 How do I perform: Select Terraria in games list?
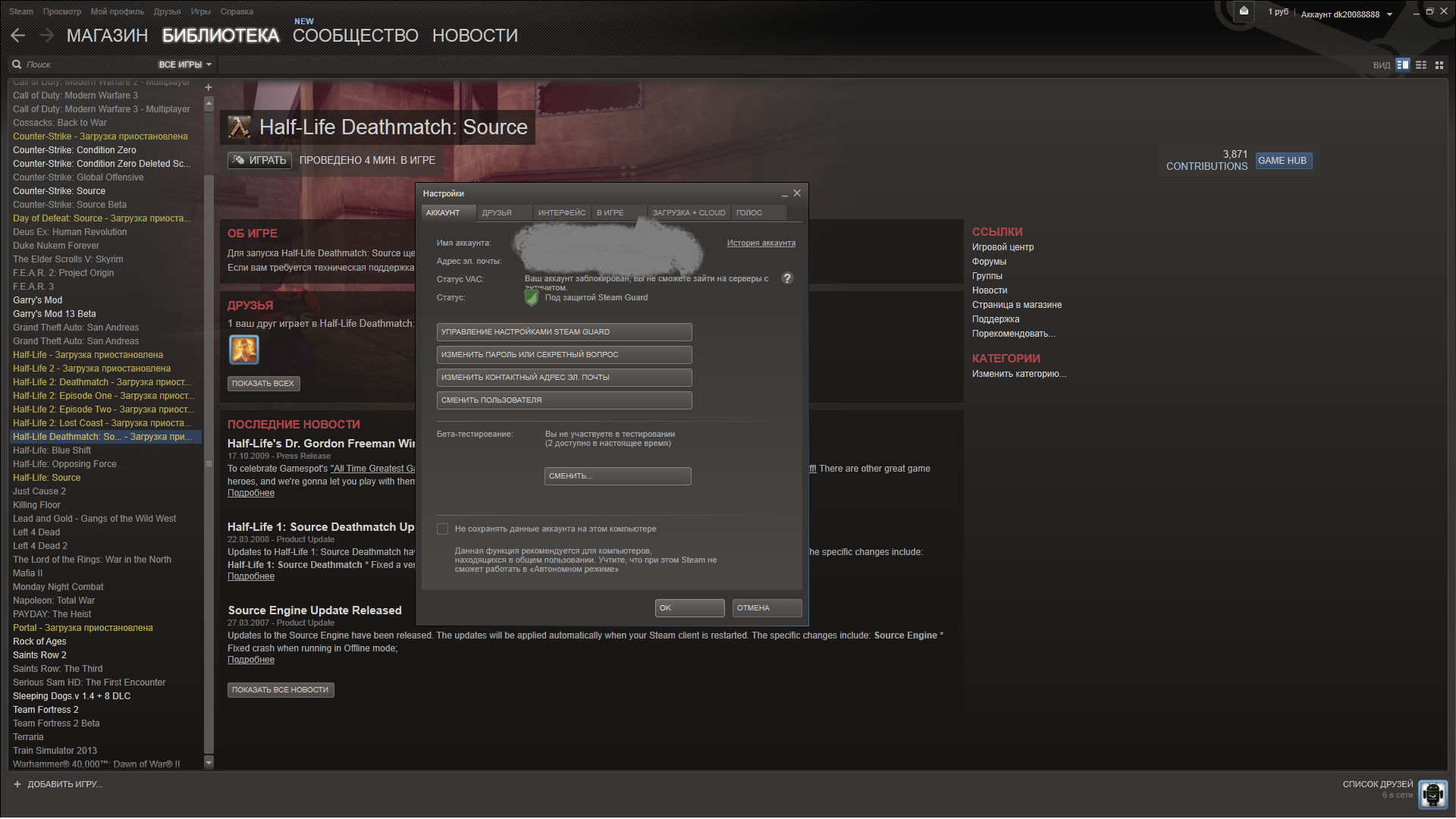pos(28,737)
